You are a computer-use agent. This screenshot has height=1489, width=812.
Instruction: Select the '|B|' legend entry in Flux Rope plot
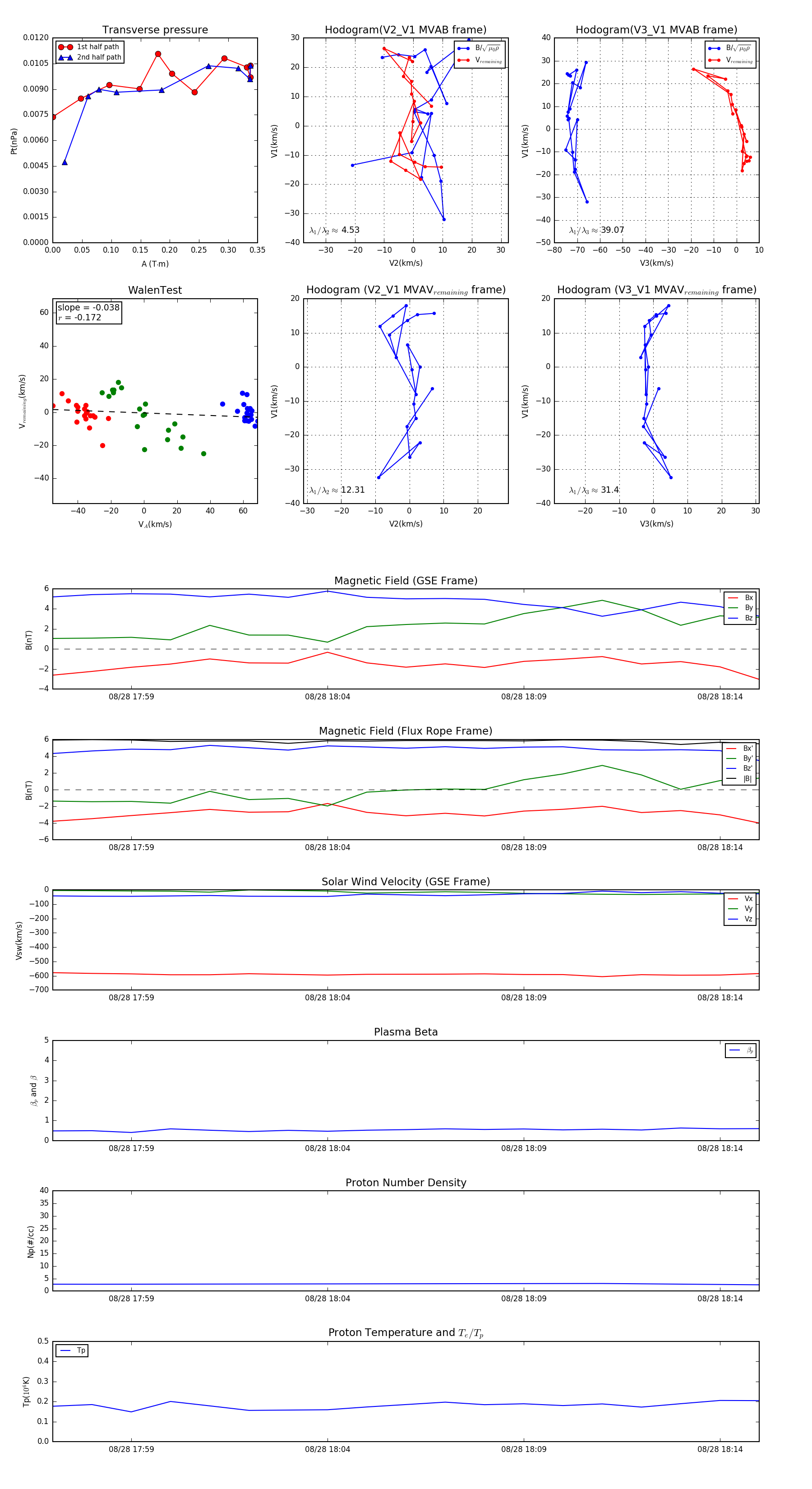(740, 779)
